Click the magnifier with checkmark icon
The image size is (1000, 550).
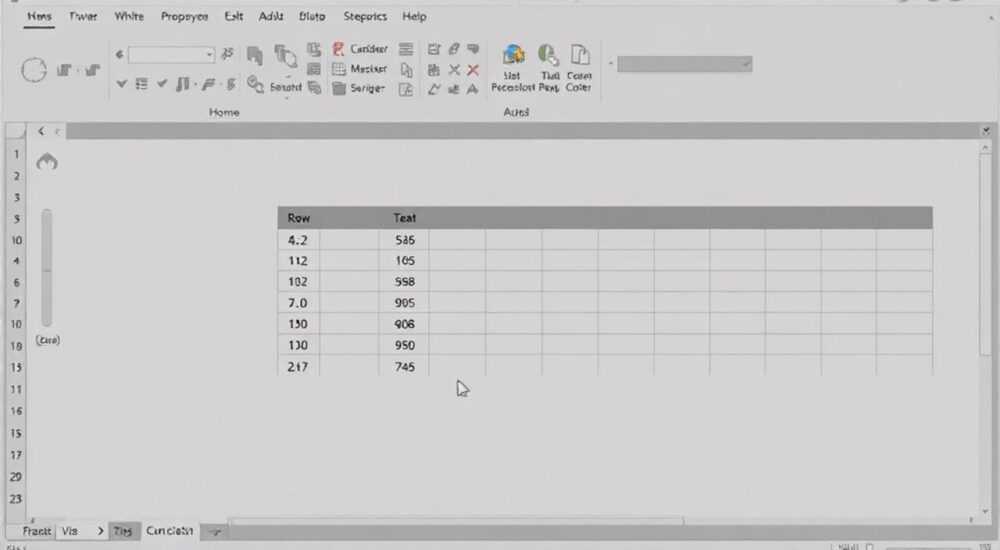(255, 84)
